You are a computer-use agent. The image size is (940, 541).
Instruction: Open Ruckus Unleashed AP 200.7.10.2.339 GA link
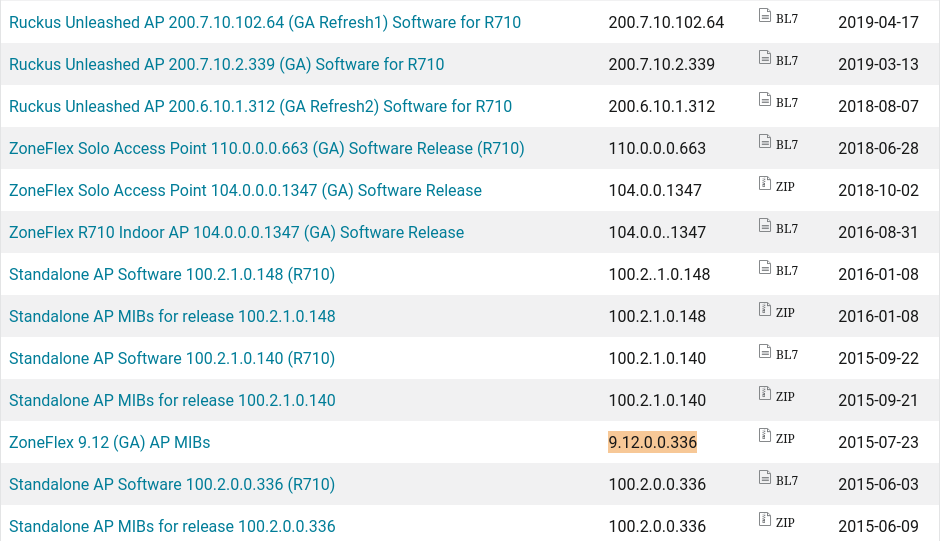point(227,64)
